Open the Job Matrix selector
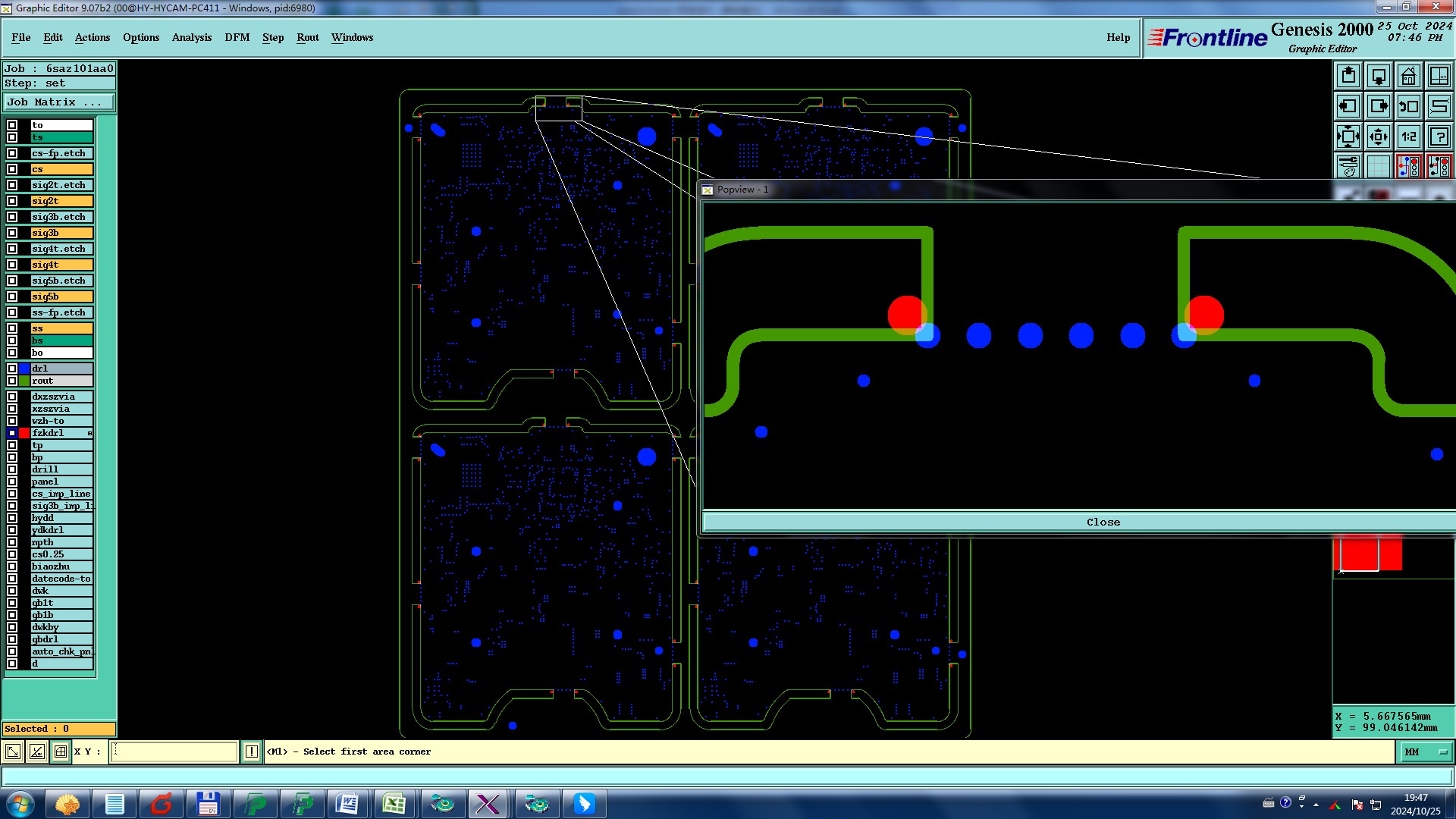 pos(59,102)
